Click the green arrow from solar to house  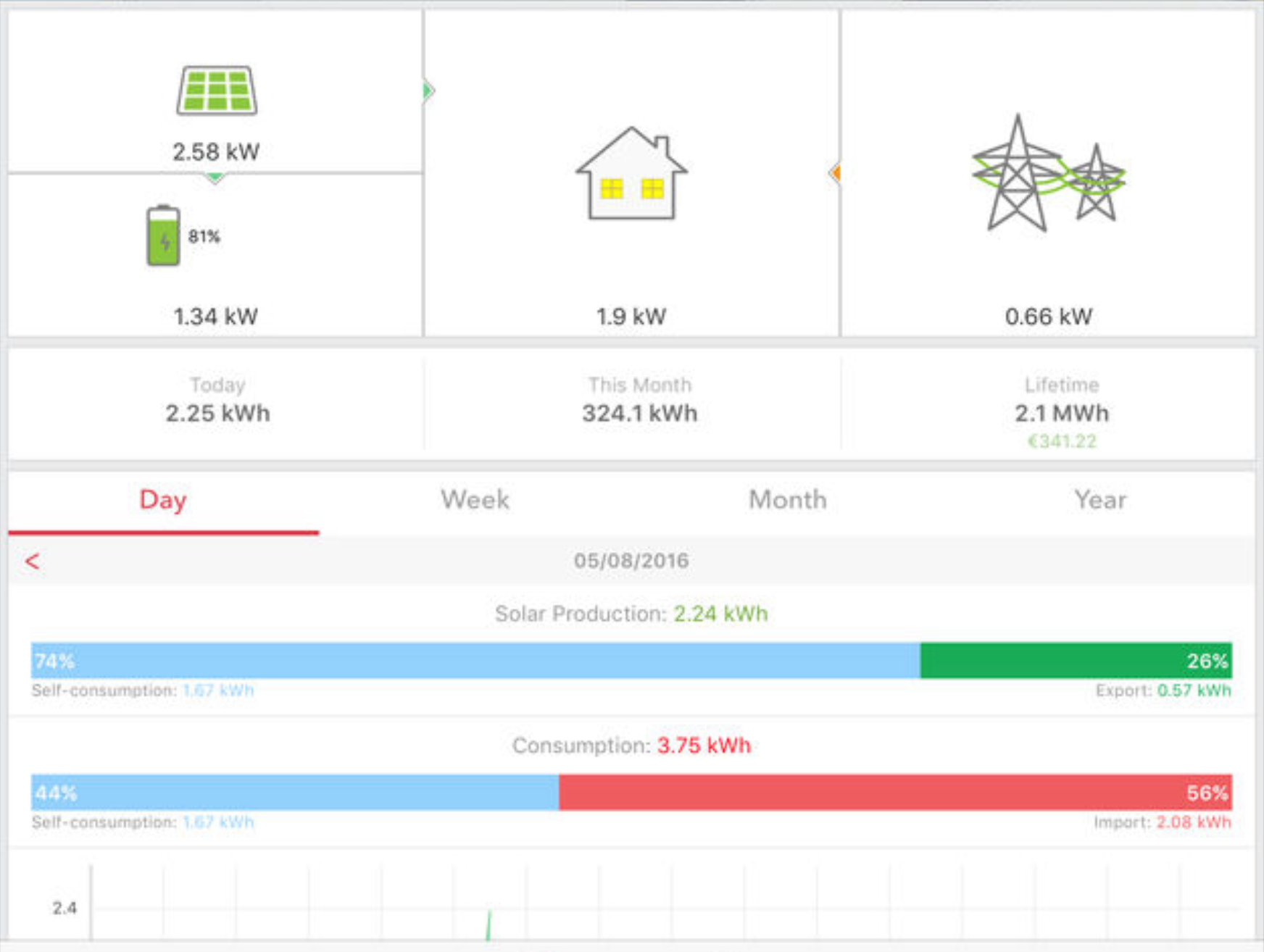pos(428,91)
